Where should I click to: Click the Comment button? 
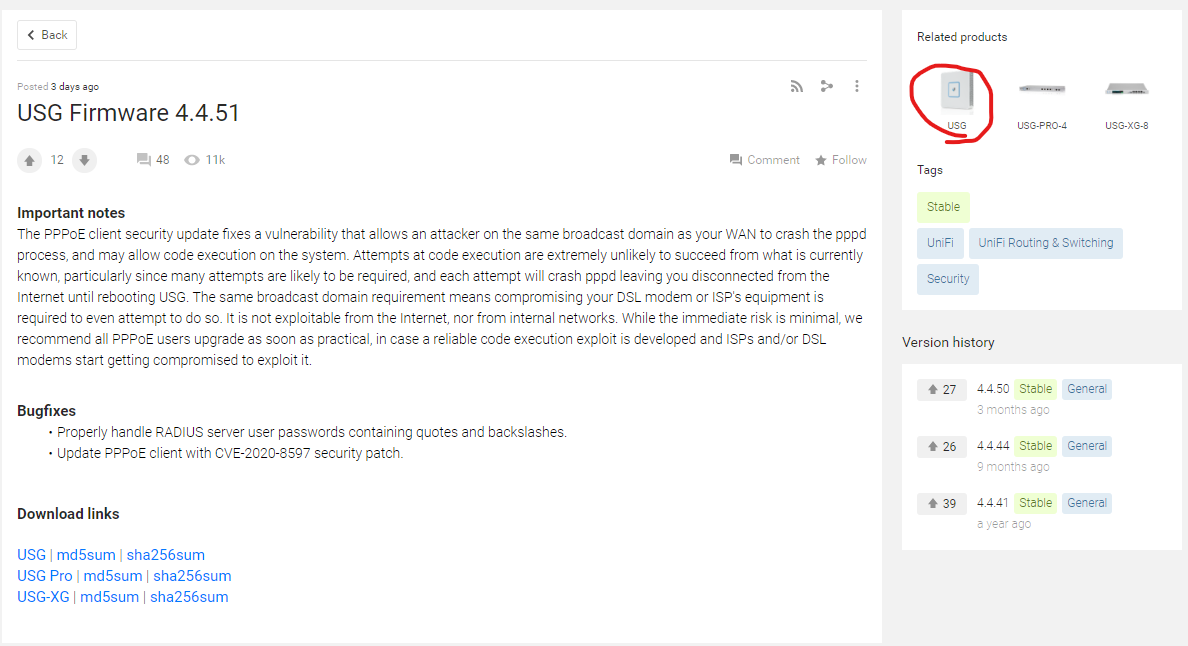click(765, 160)
